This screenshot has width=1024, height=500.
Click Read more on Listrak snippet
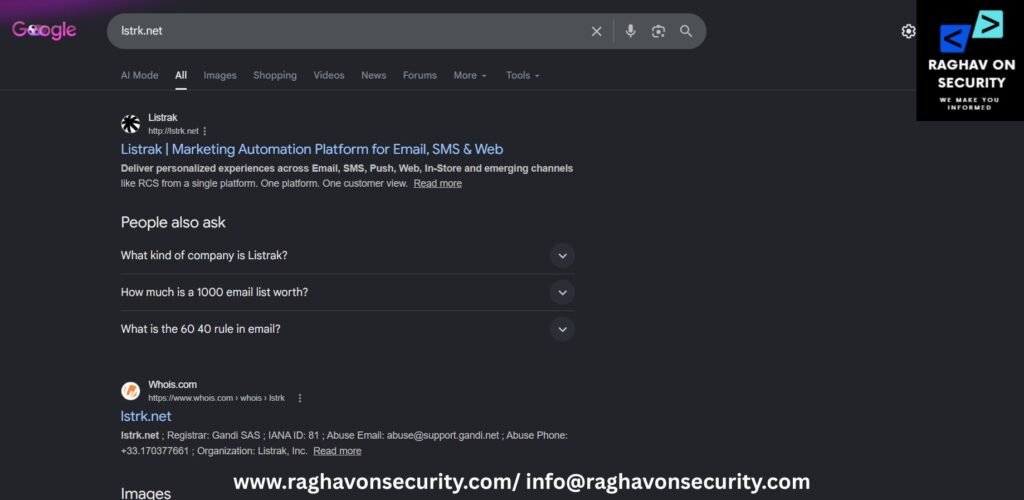[438, 183]
